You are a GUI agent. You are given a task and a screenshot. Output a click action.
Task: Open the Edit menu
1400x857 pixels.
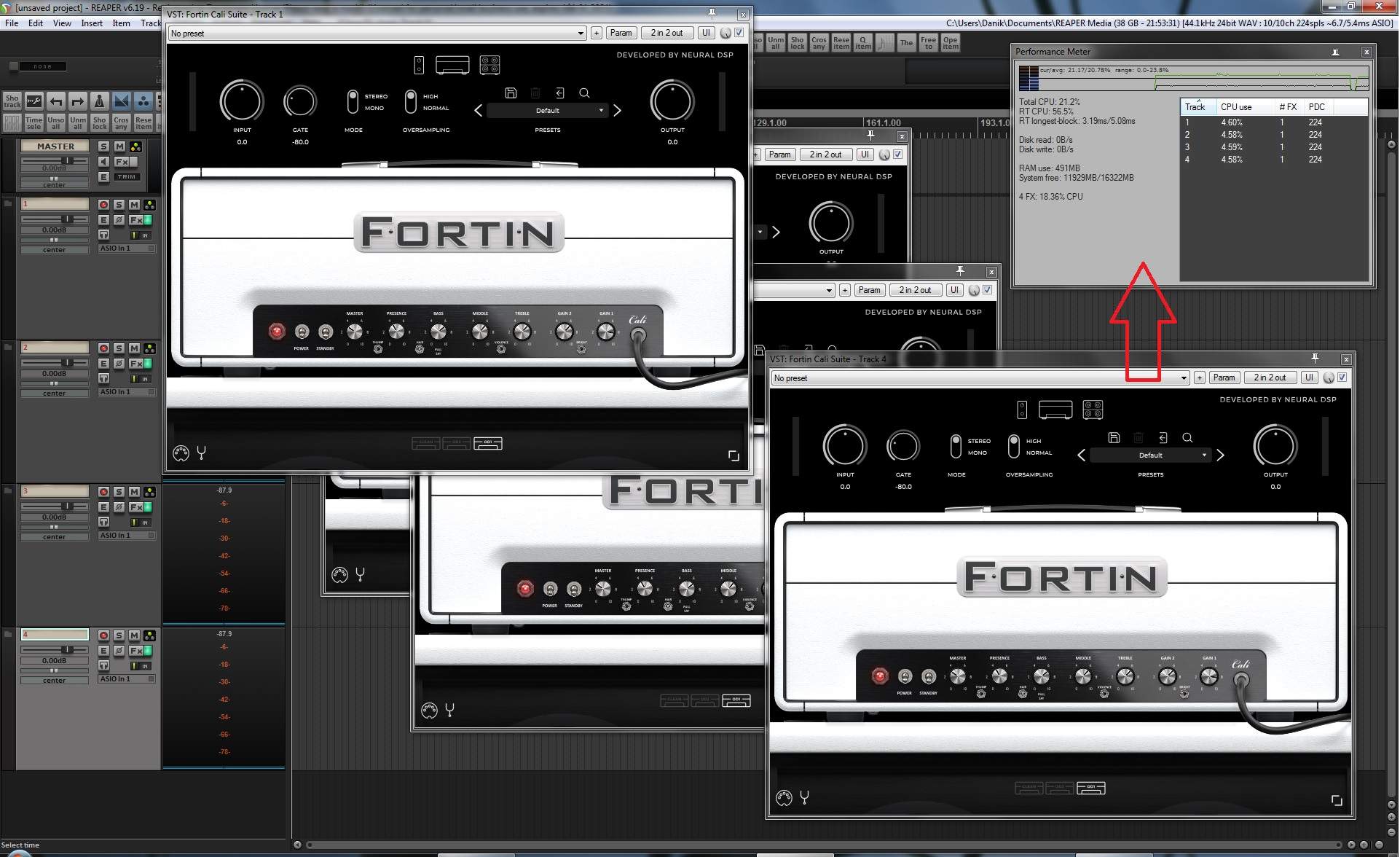(36, 23)
